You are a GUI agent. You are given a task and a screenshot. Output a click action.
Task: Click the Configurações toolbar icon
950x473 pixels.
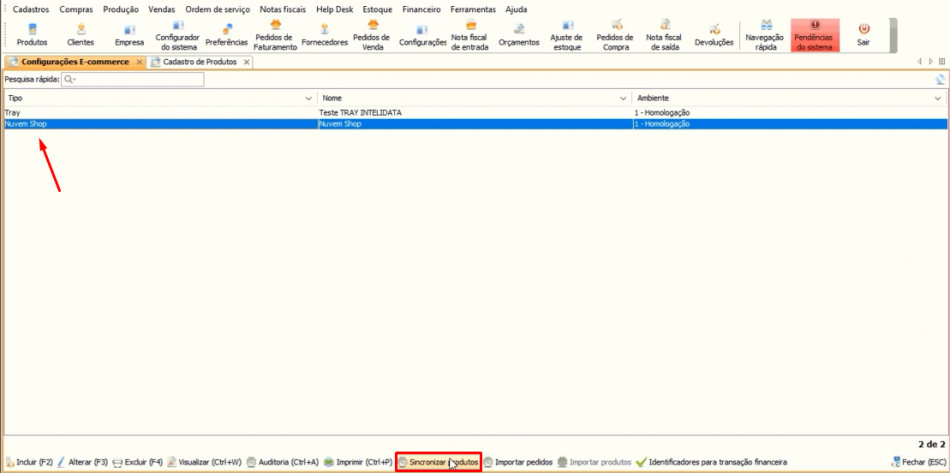(x=422, y=35)
